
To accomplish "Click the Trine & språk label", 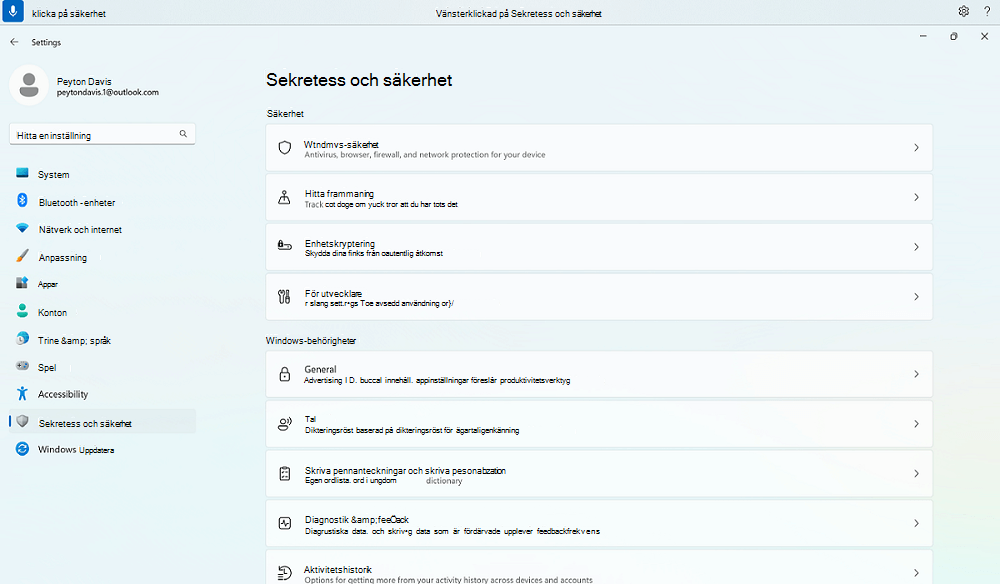I will point(75,340).
